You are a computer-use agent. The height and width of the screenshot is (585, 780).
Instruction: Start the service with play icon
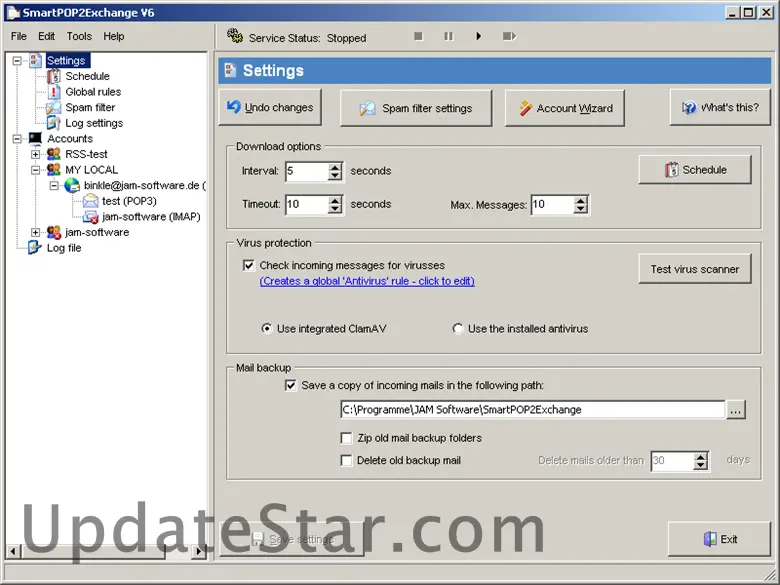[479, 37]
